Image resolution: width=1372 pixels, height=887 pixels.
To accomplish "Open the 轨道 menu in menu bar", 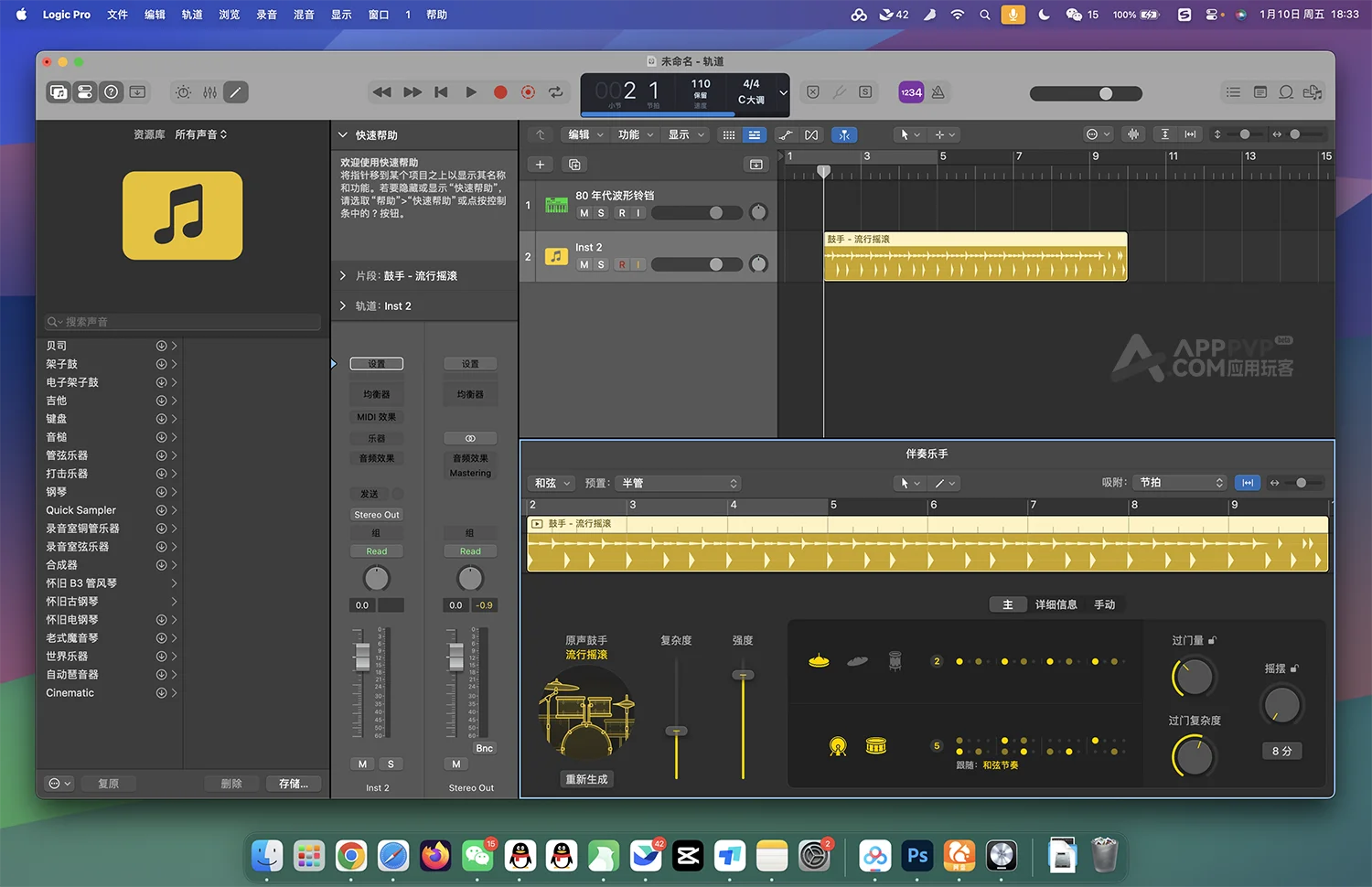I will point(192,15).
